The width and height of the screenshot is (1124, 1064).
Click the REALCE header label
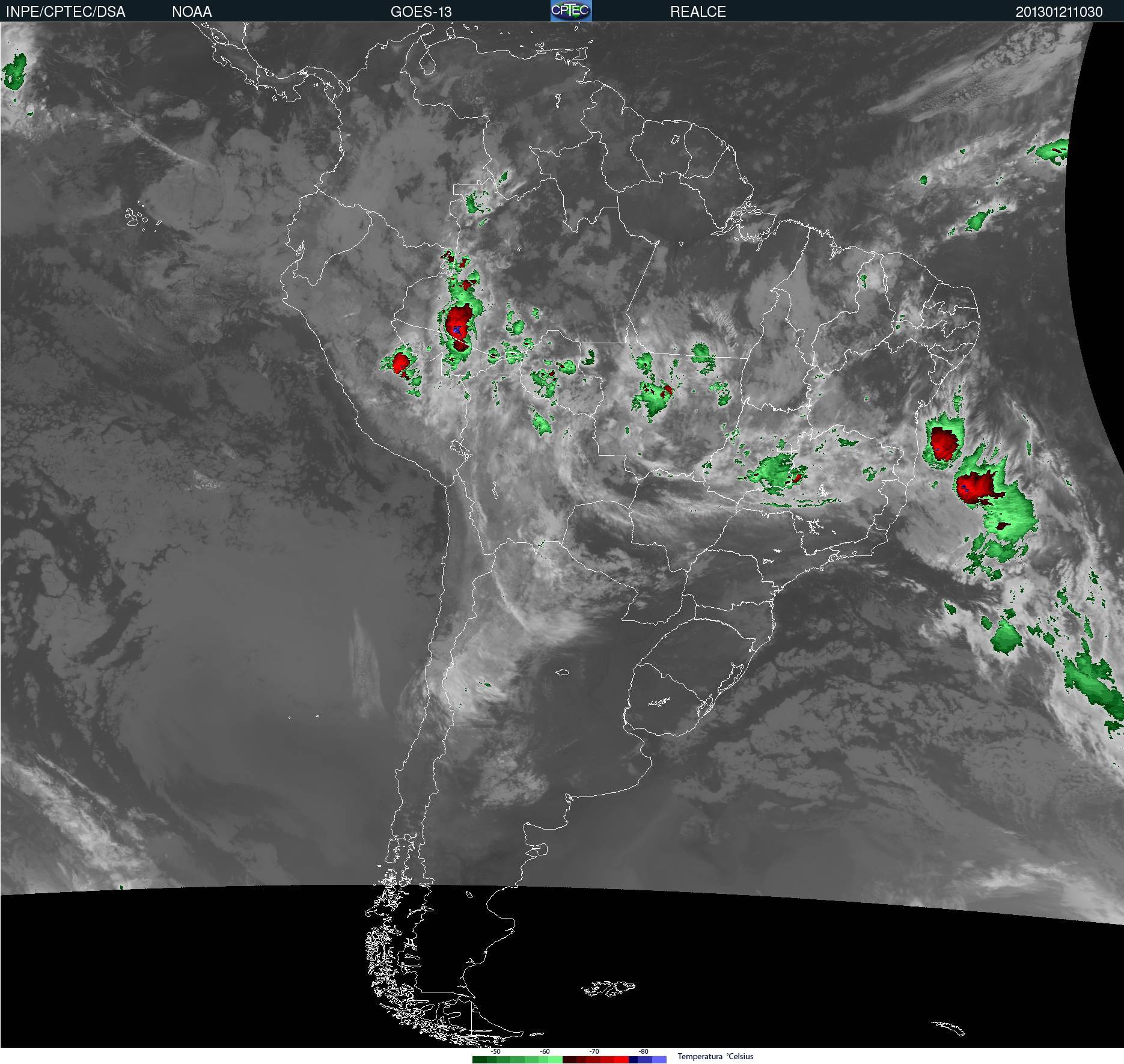coord(698,11)
